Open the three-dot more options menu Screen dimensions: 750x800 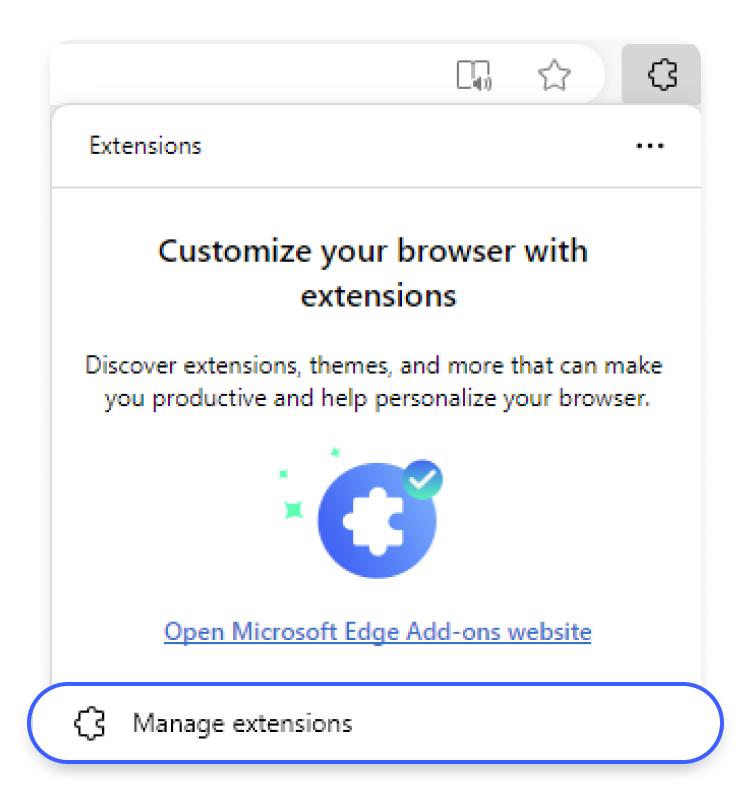(649, 146)
